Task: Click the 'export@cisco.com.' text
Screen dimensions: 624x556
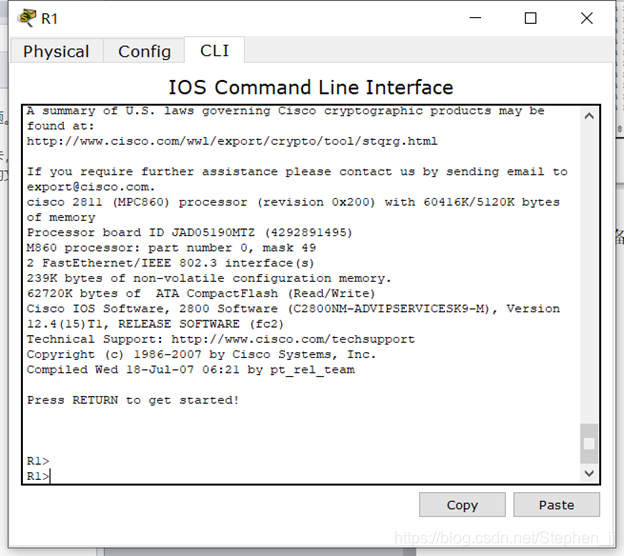Action: [91, 187]
